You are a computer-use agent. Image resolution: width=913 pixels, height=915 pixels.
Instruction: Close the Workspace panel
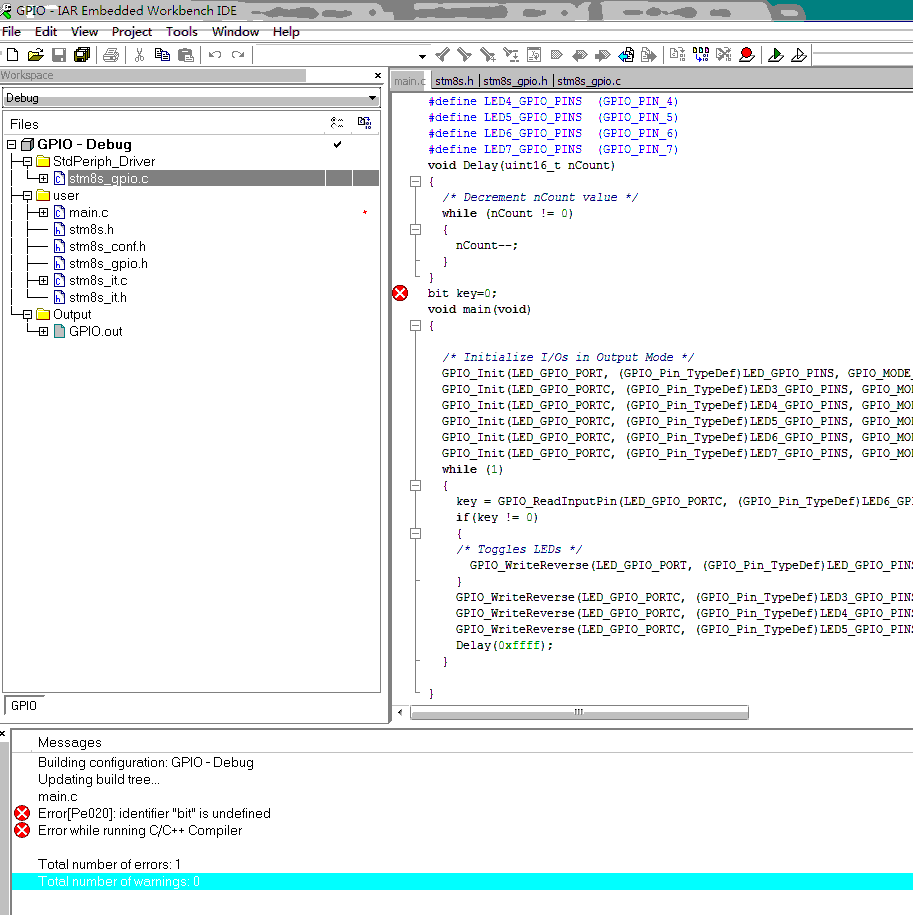(378, 75)
